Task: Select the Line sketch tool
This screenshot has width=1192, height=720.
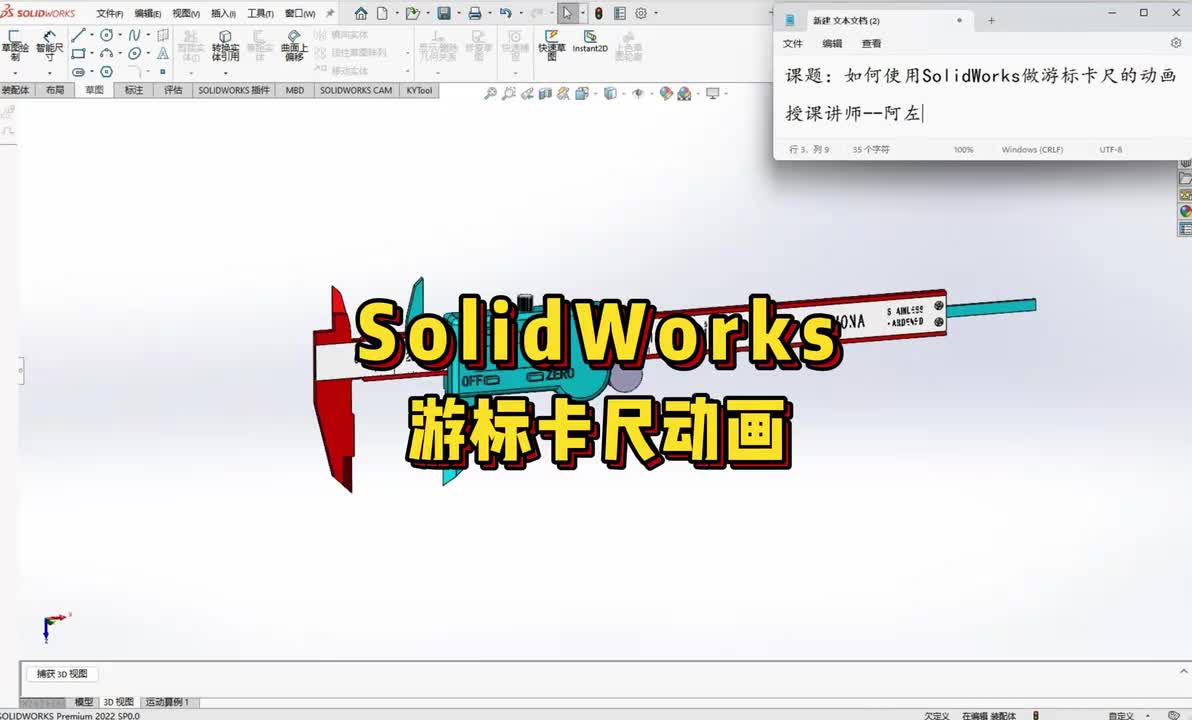Action: pyautogui.click(x=78, y=35)
